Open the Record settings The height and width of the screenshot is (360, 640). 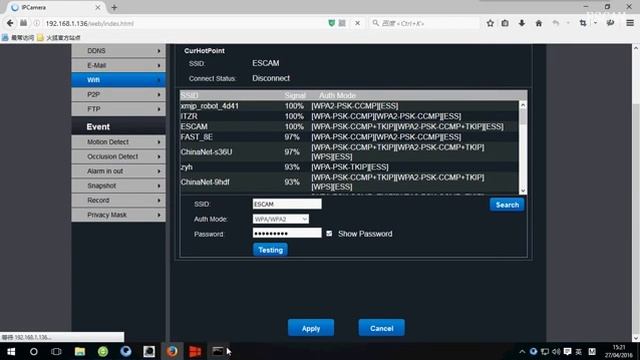118,200
